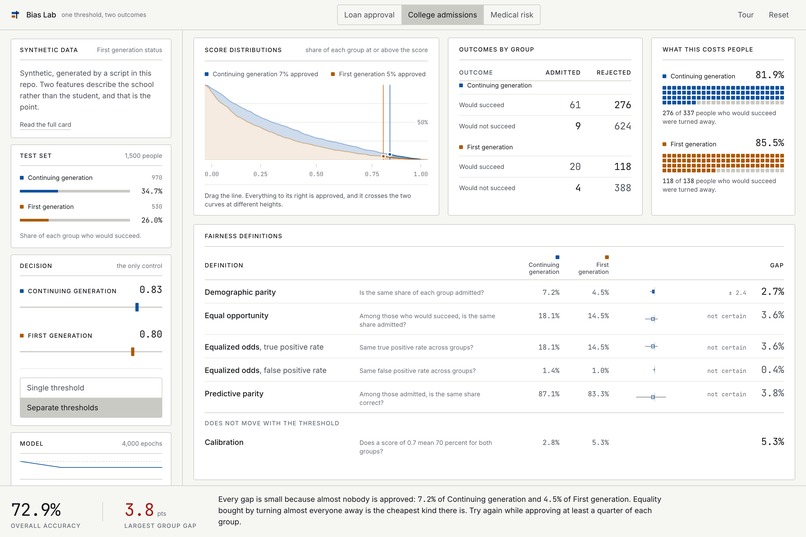Image resolution: width=806 pixels, height=537 pixels.
Task: Click the Bias Lab logo icon
Action: (x=15, y=15)
